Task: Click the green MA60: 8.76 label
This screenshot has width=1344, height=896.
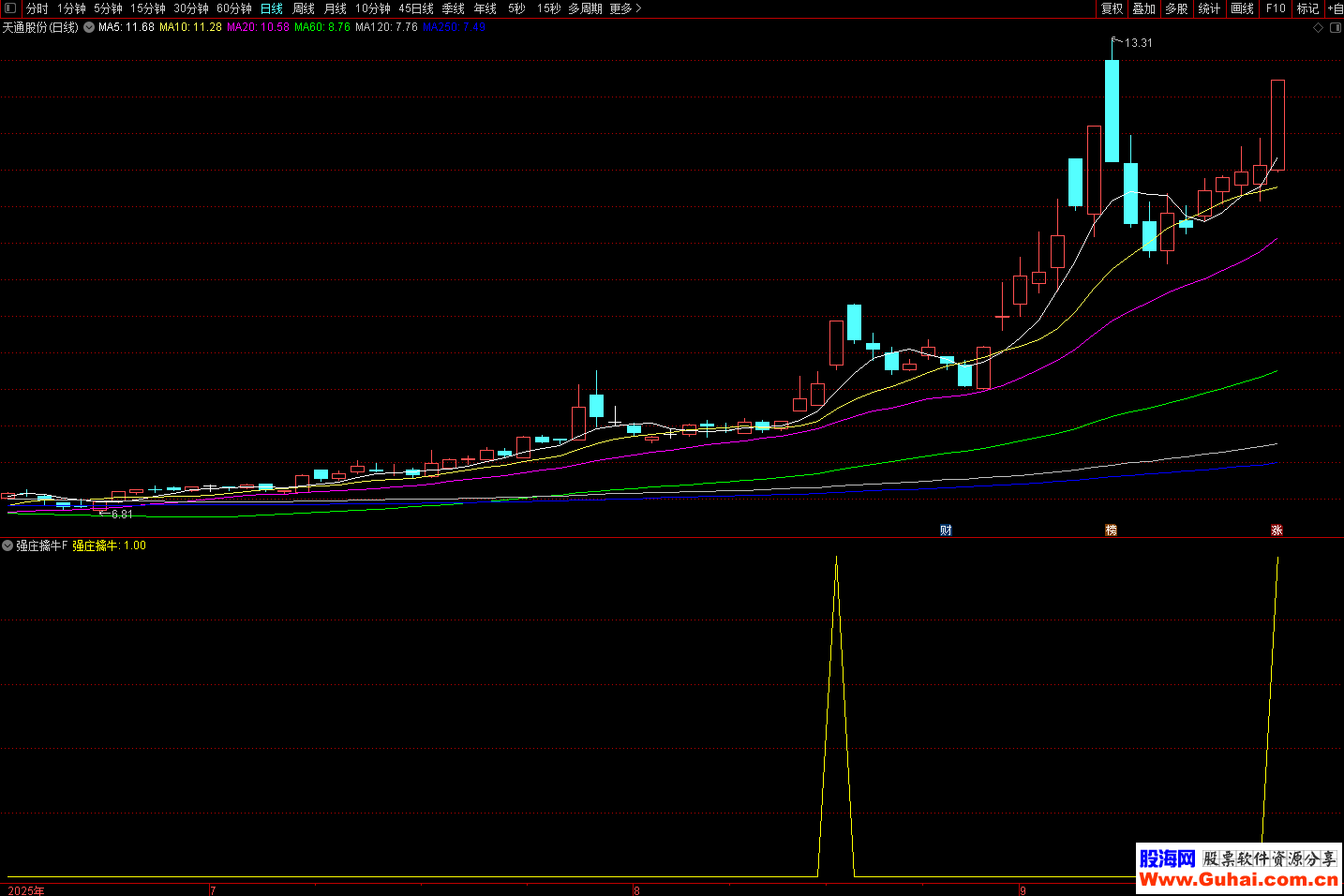Action: tap(322, 28)
